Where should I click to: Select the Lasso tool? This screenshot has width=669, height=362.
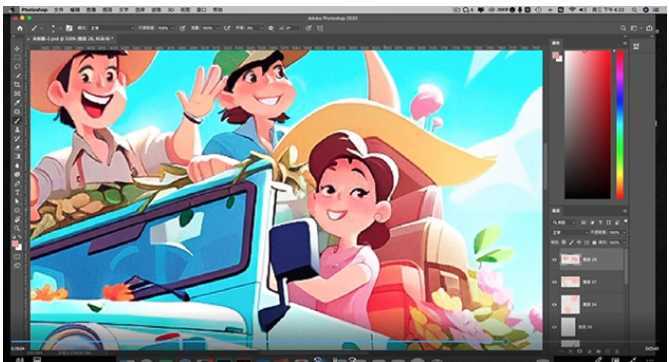point(17,67)
